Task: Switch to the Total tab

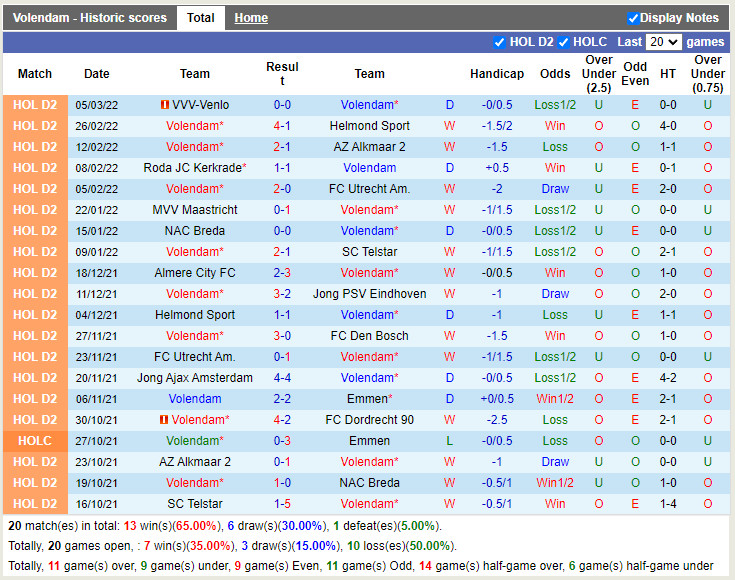Action: pos(201,18)
